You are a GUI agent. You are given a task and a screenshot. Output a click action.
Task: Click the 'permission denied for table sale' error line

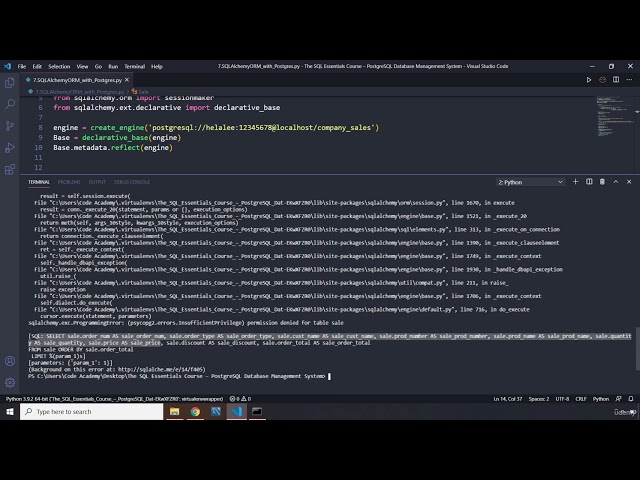(186, 323)
